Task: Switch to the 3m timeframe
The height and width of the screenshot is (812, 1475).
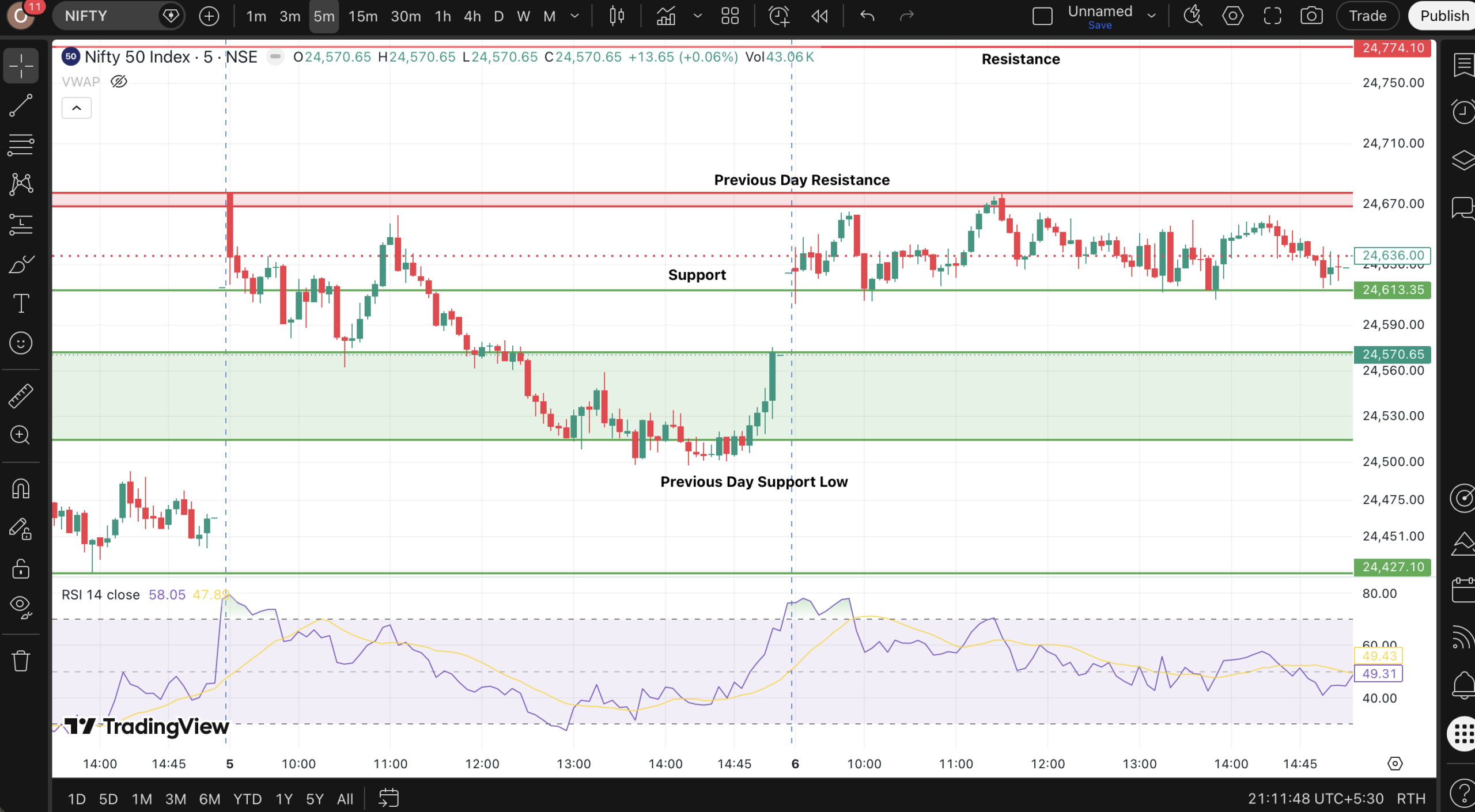Action: (x=290, y=16)
